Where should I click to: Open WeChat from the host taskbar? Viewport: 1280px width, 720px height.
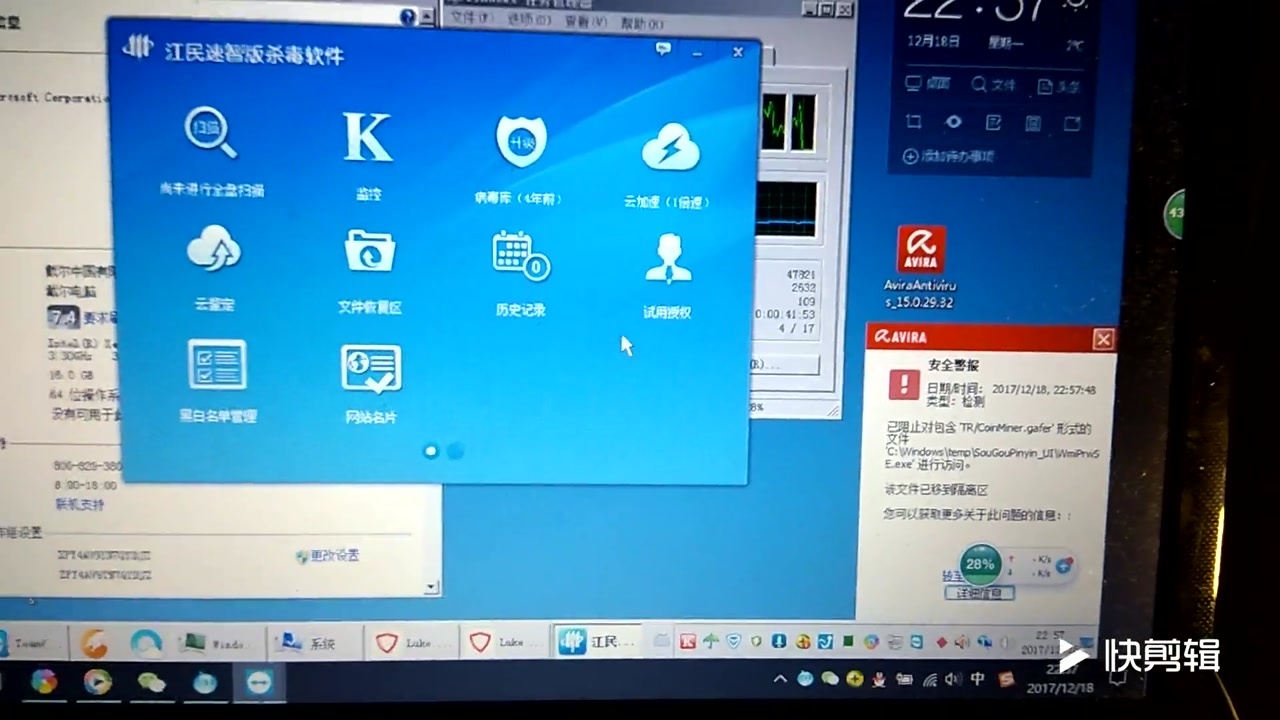pos(151,682)
